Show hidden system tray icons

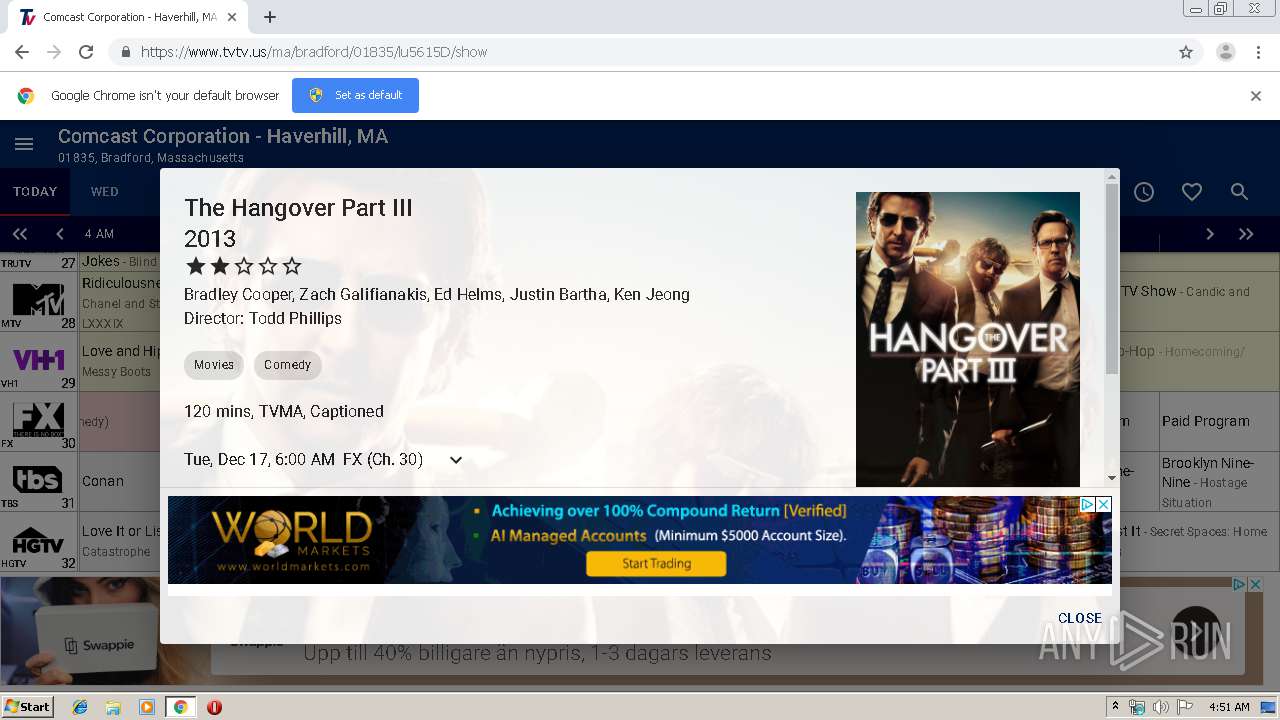1116,707
